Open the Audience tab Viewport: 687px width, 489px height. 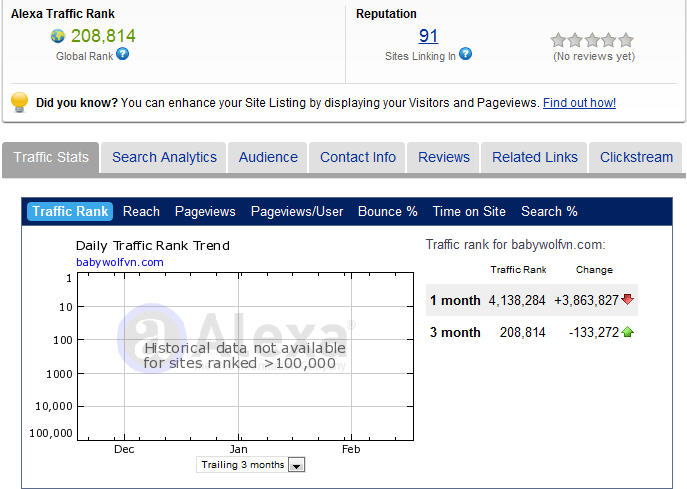pos(268,157)
